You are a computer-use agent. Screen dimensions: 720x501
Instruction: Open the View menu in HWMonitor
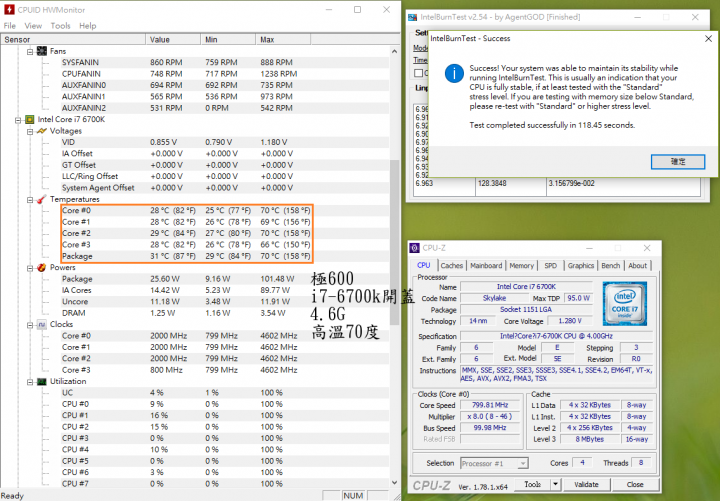(x=33, y=26)
